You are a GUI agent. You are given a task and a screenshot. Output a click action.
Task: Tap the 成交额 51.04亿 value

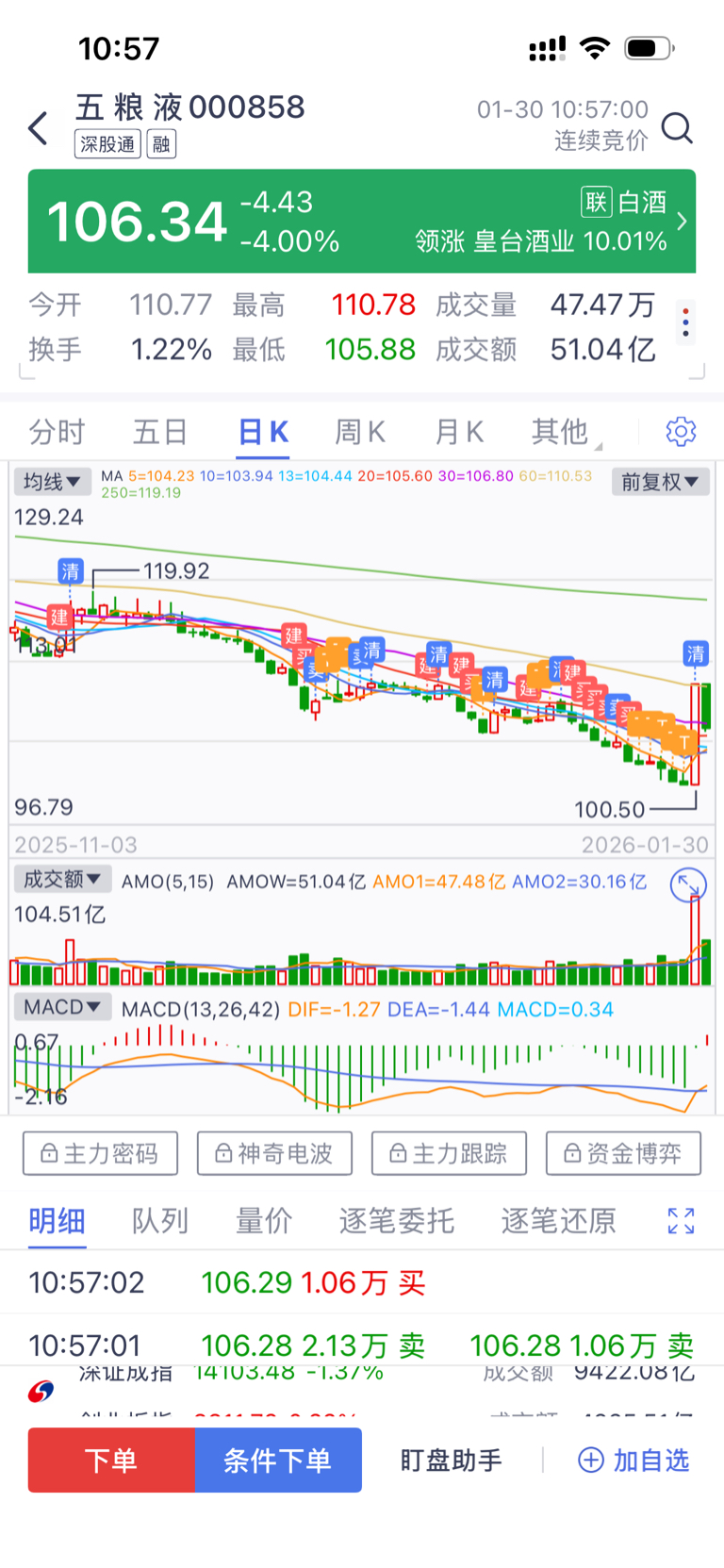pyautogui.click(x=603, y=350)
